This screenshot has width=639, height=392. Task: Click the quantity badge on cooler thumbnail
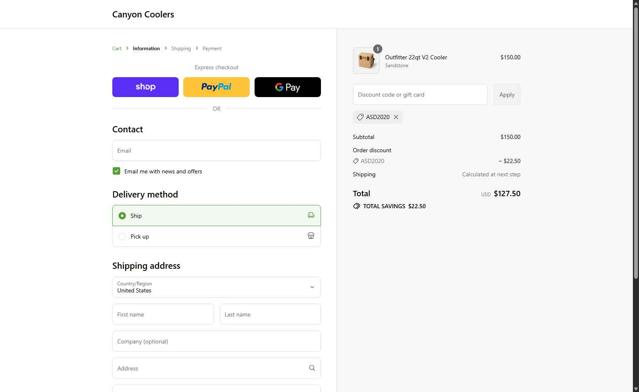378,49
